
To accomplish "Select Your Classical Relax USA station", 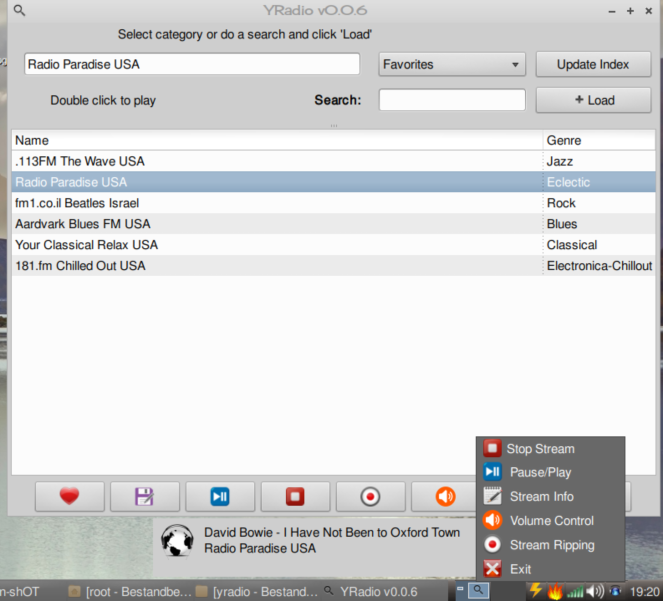I will click(334, 245).
